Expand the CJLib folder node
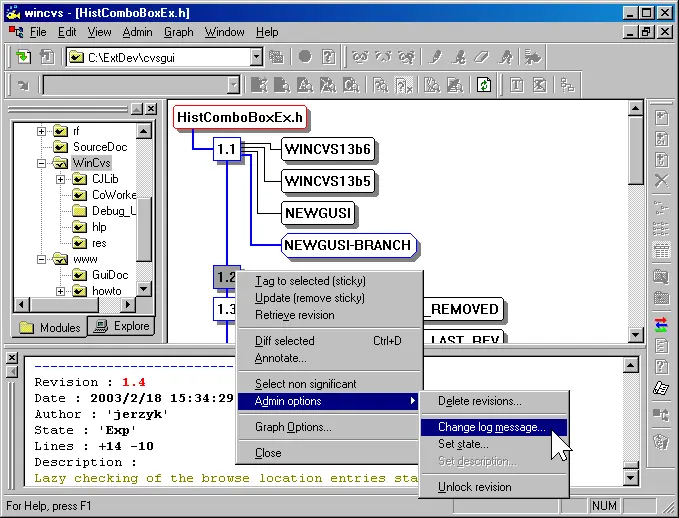The height and width of the screenshot is (518, 679). pos(60,179)
